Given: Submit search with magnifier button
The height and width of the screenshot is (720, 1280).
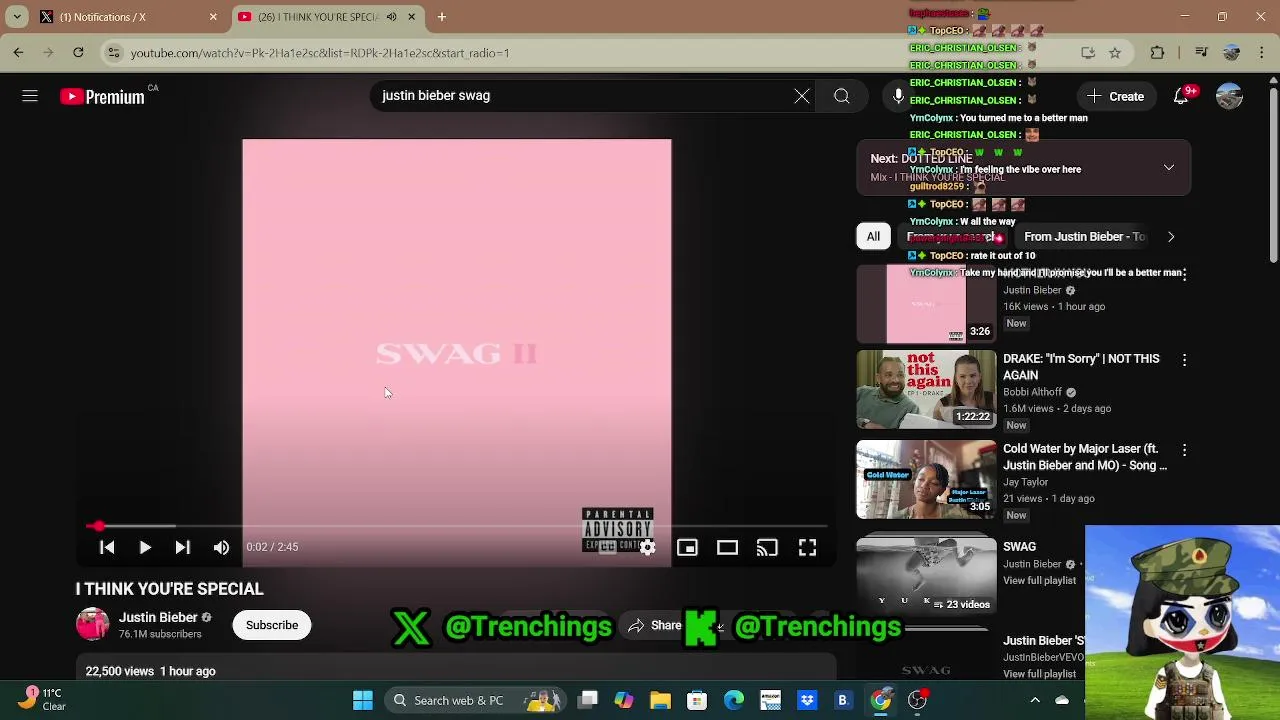Looking at the screenshot, I should (842, 96).
